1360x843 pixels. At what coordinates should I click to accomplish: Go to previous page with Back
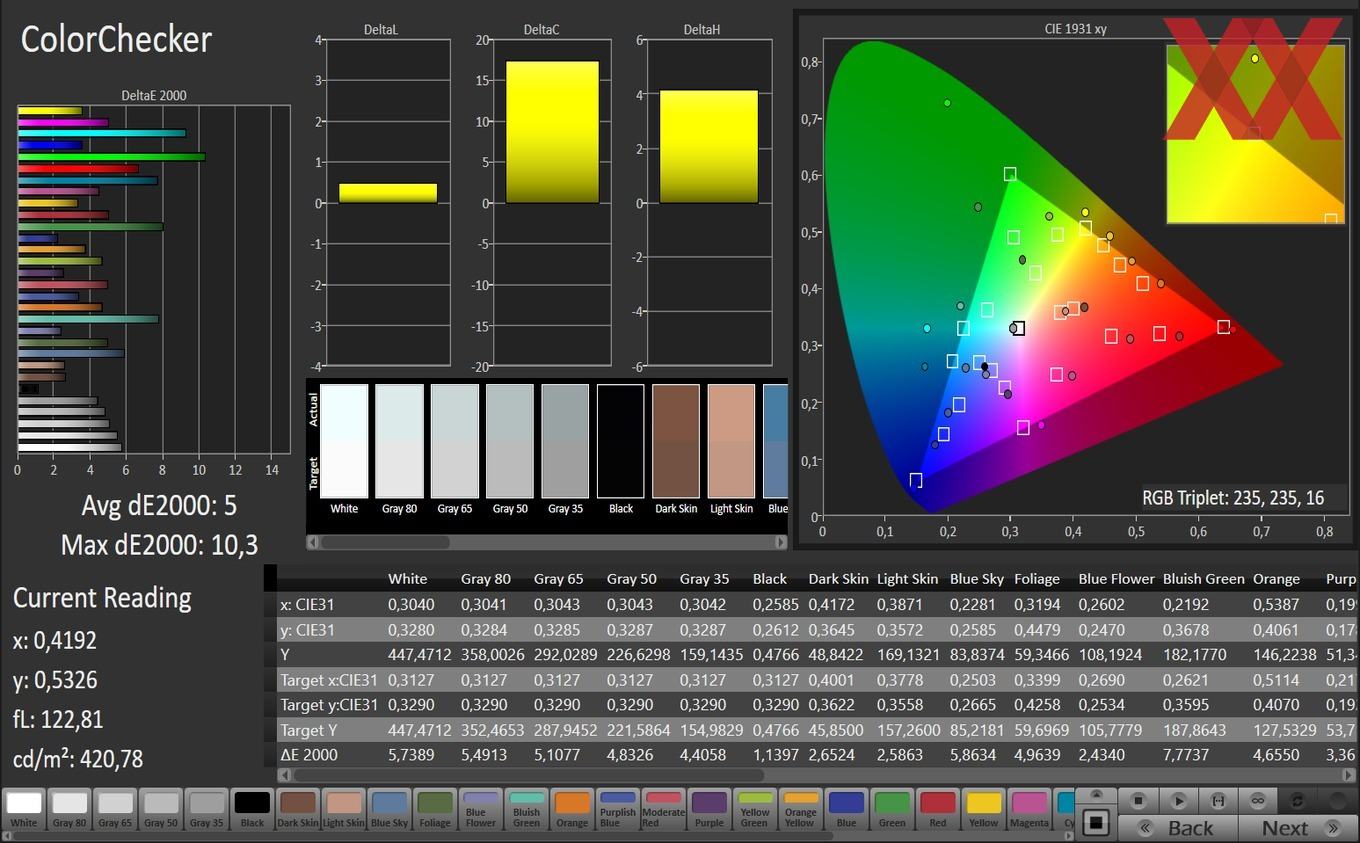1178,828
